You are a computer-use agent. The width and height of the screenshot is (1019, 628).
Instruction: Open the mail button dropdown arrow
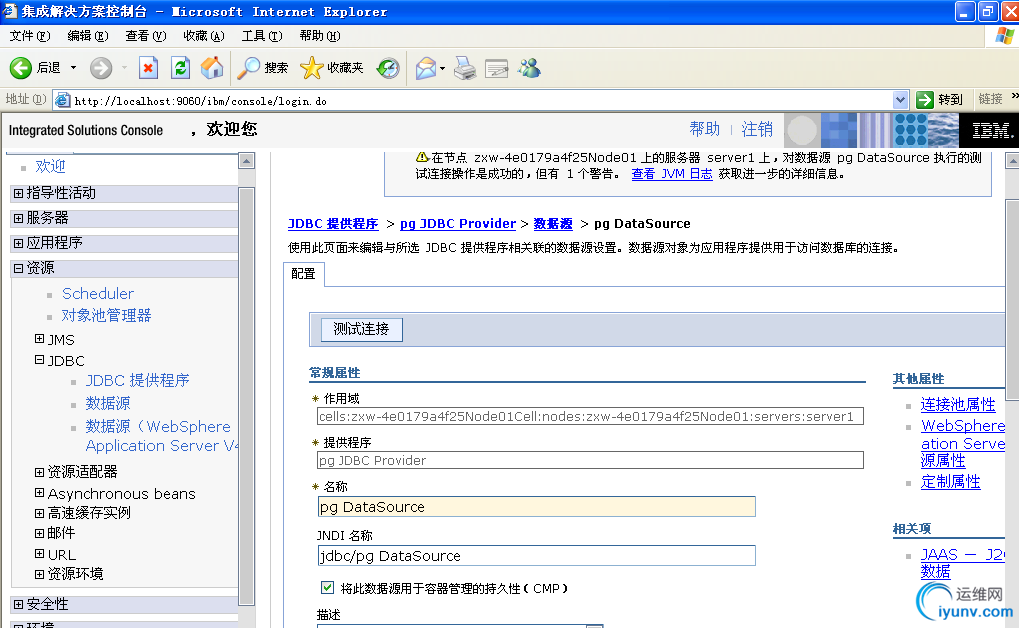coord(443,68)
